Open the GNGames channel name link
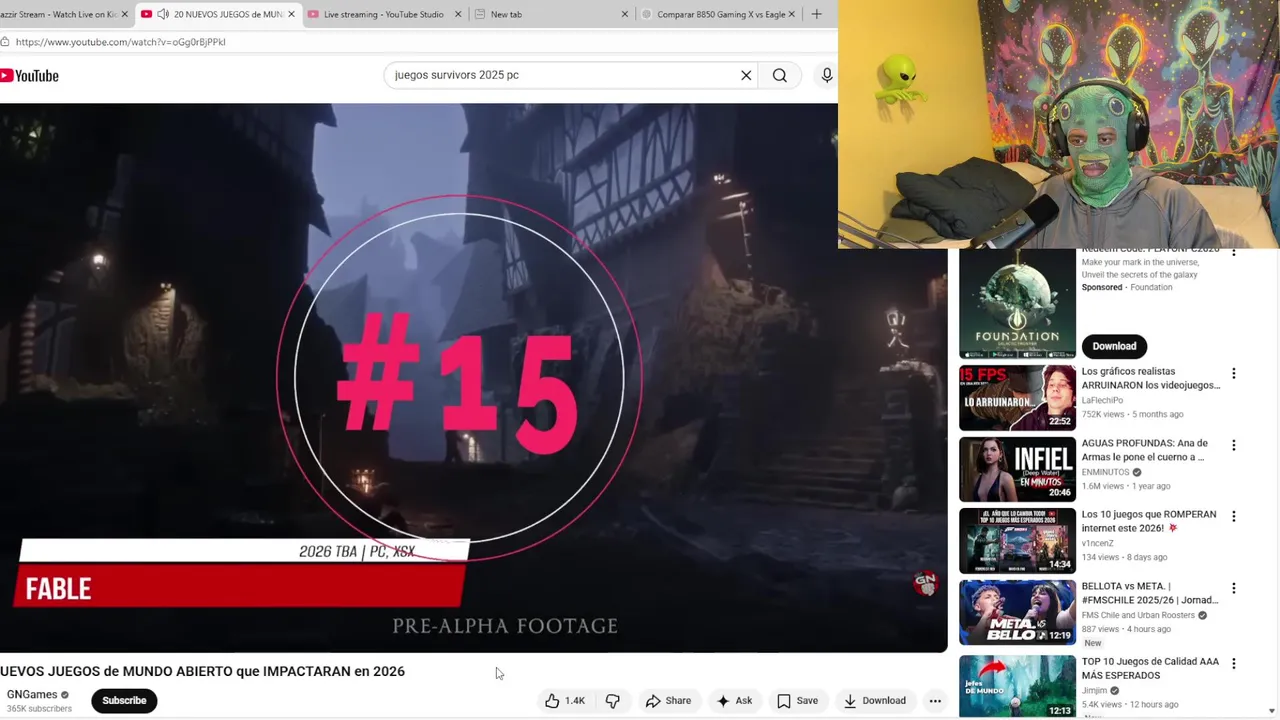Screen dimensions: 1280x720 point(32,695)
